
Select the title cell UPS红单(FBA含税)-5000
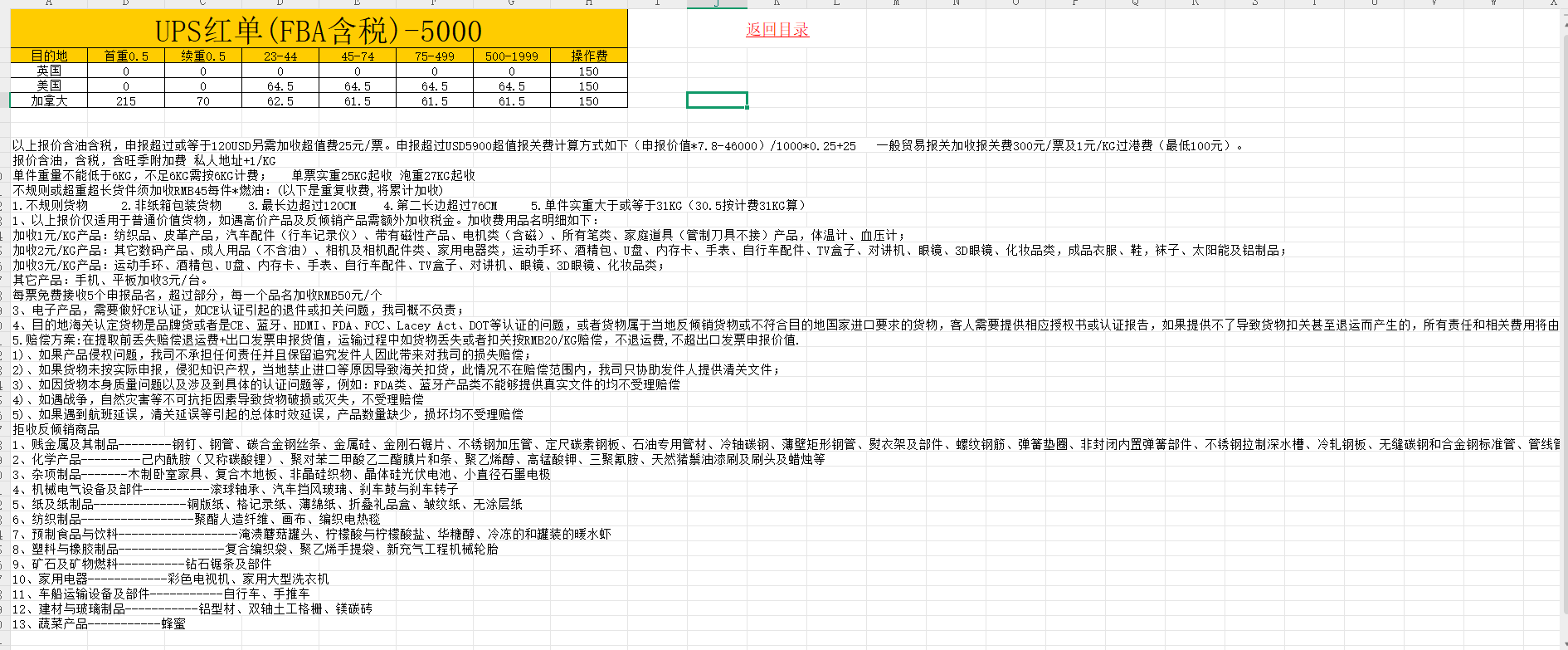pos(319,30)
